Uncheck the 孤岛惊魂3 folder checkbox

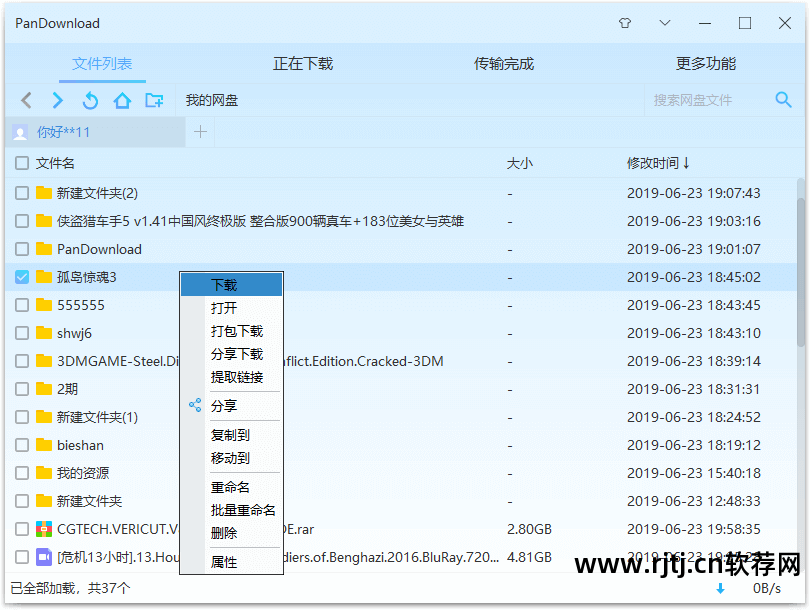[22, 277]
